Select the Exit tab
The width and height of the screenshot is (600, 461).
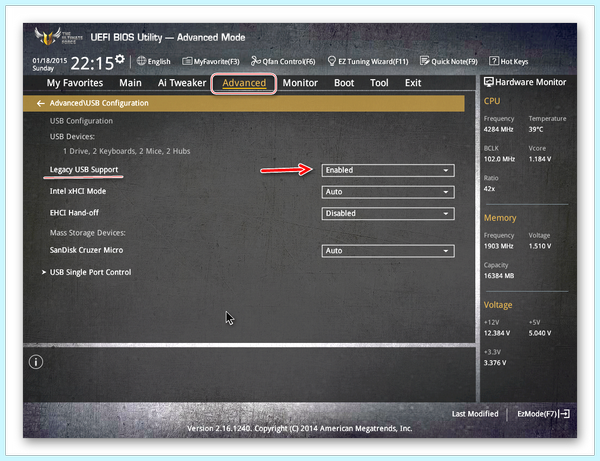(413, 83)
